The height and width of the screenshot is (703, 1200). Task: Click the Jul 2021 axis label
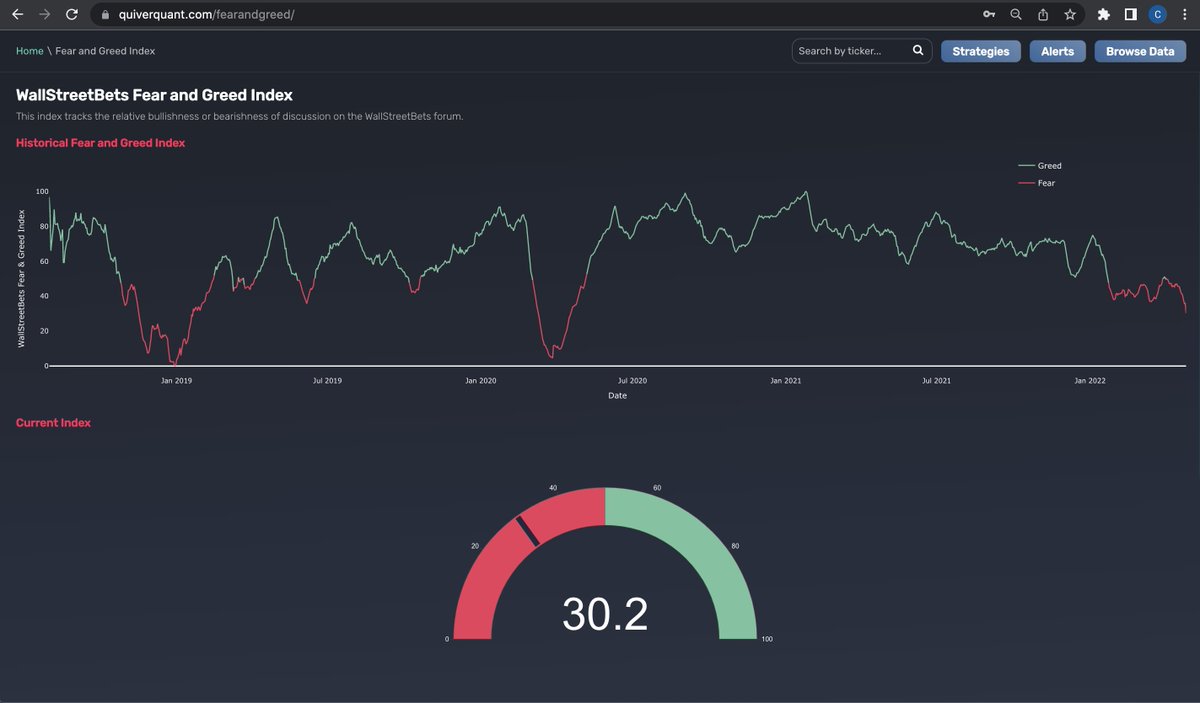936,381
